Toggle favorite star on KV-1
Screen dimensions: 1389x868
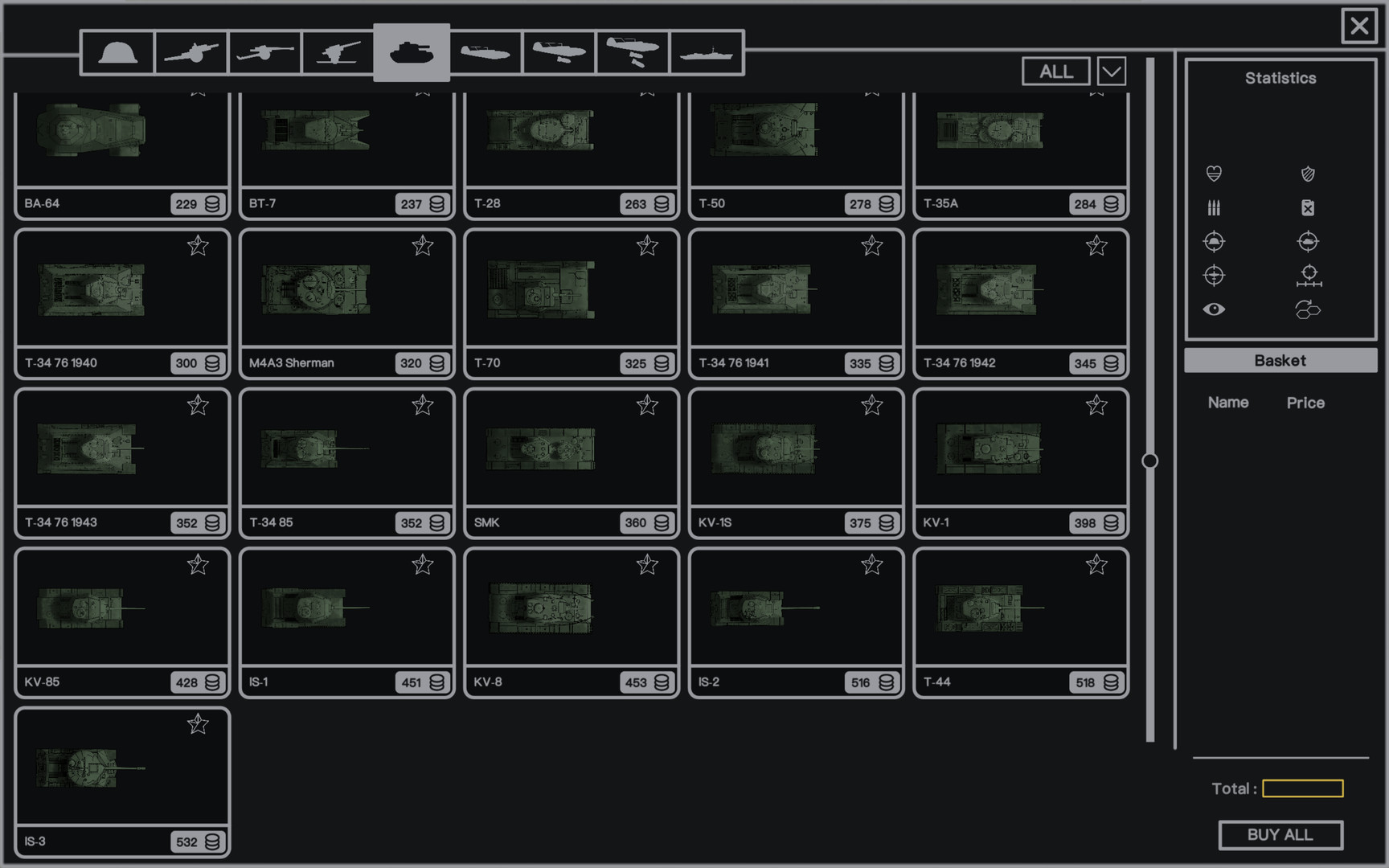tap(1096, 406)
